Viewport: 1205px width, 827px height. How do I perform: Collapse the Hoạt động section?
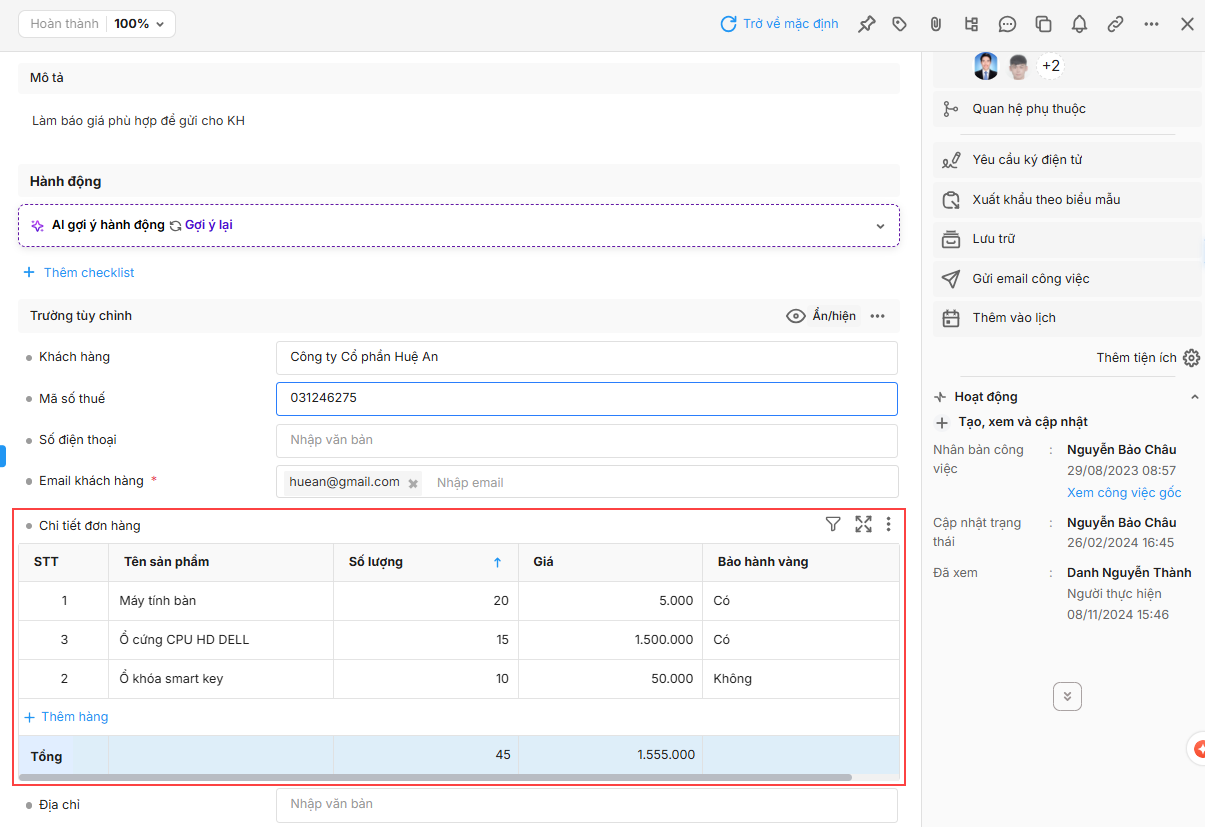(x=1194, y=397)
